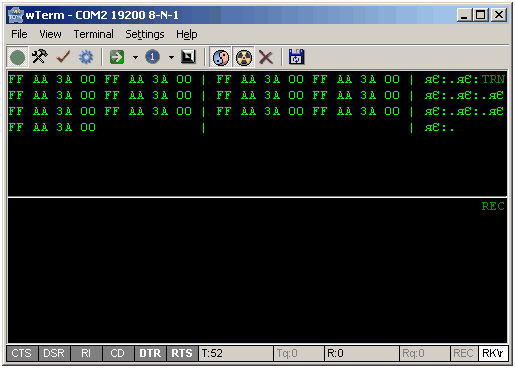This screenshot has height=368, width=515.
Task: Click the radiation symbol toolbar icon
Action: [244, 57]
